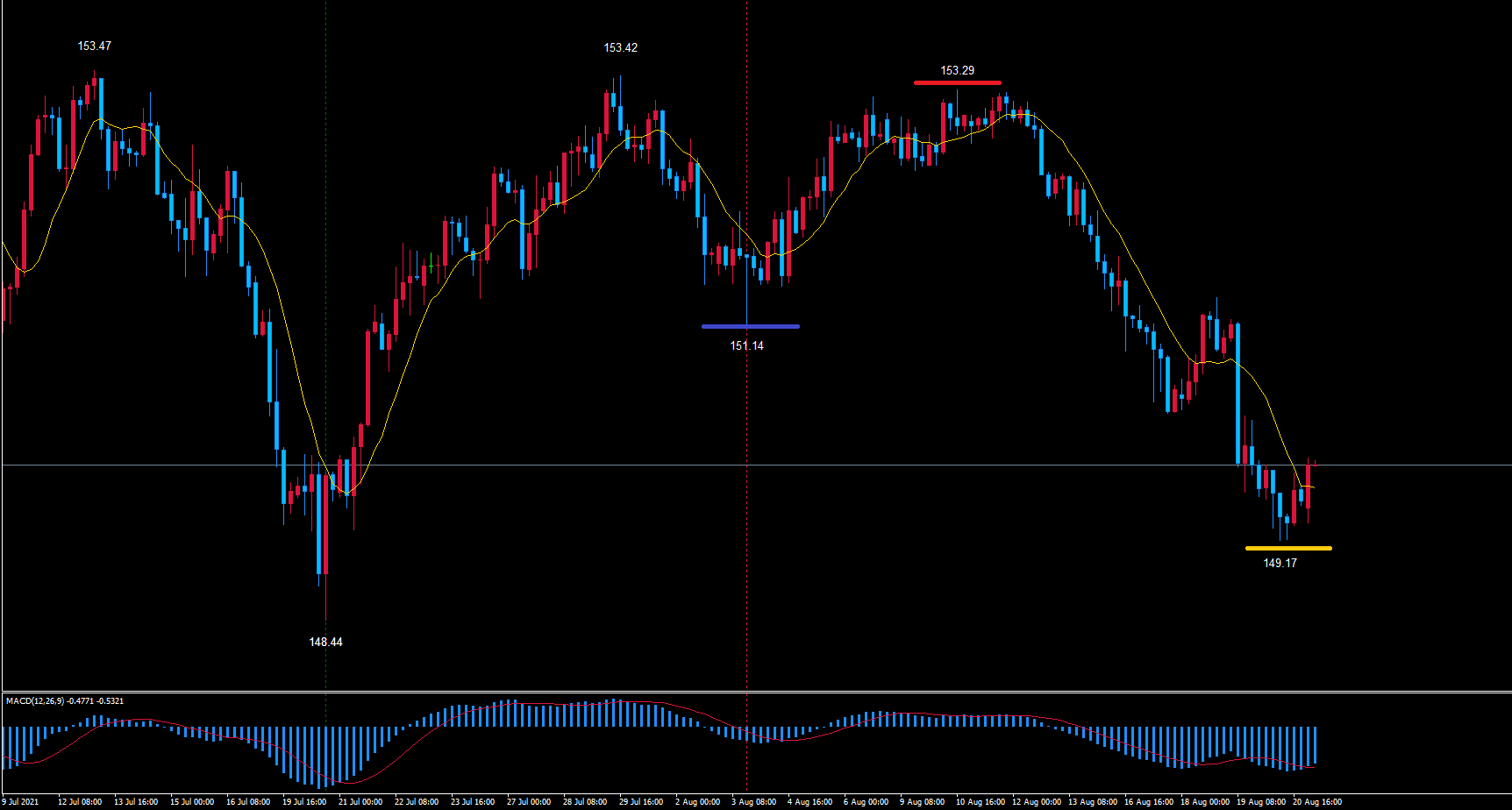1512x810 pixels.
Task: Select the yellow horizontal line above 149.17
Action: (x=1287, y=549)
